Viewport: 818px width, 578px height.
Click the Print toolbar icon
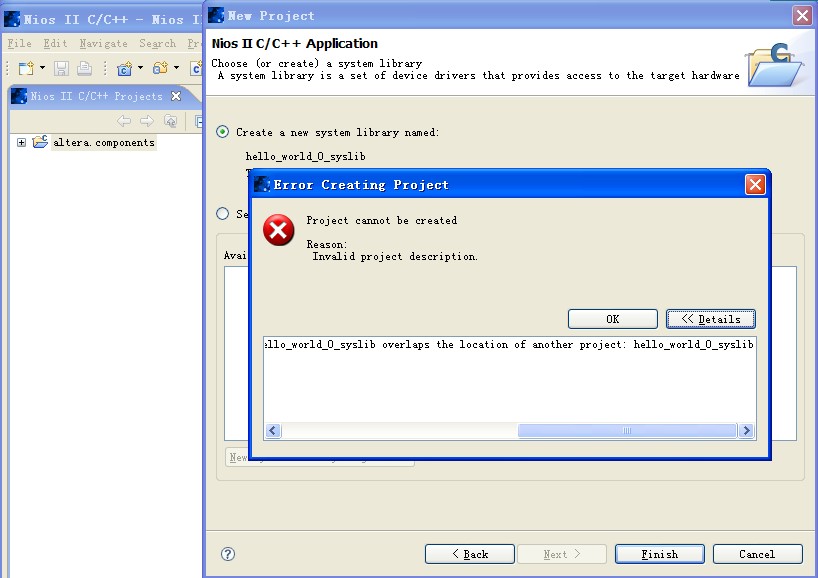pyautogui.click(x=85, y=68)
